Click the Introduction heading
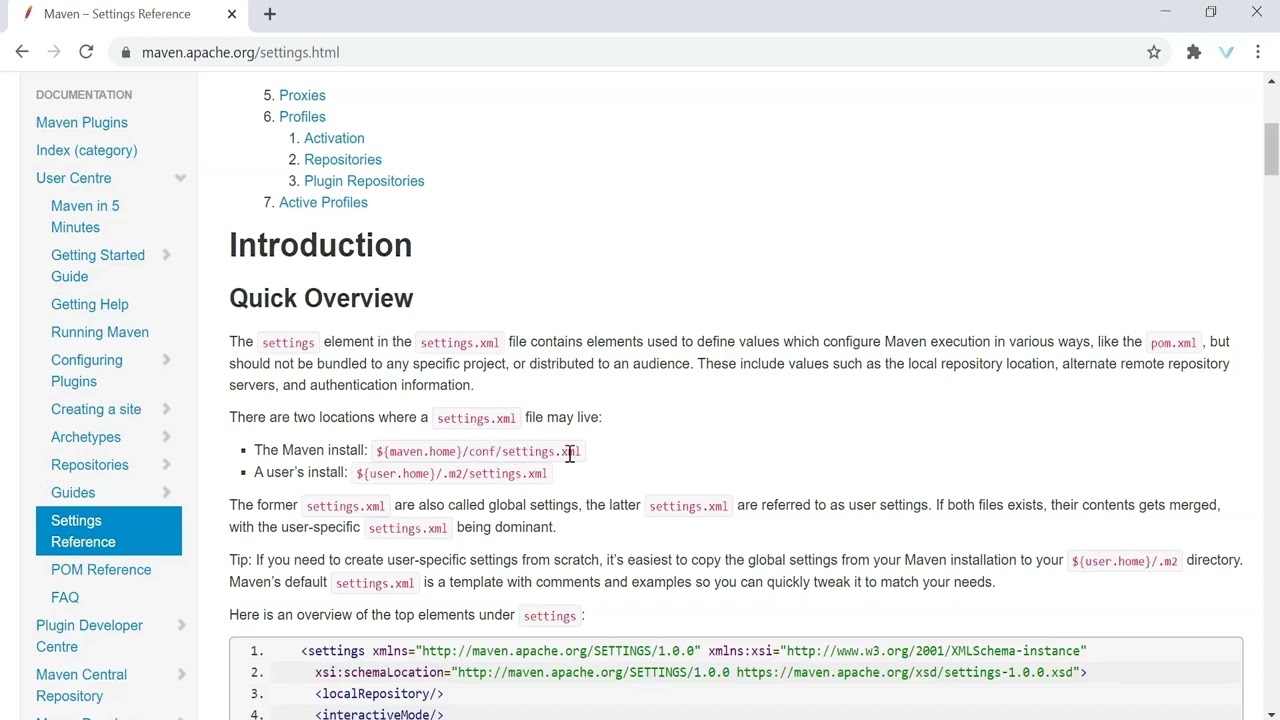The height and width of the screenshot is (720, 1280). click(x=320, y=245)
